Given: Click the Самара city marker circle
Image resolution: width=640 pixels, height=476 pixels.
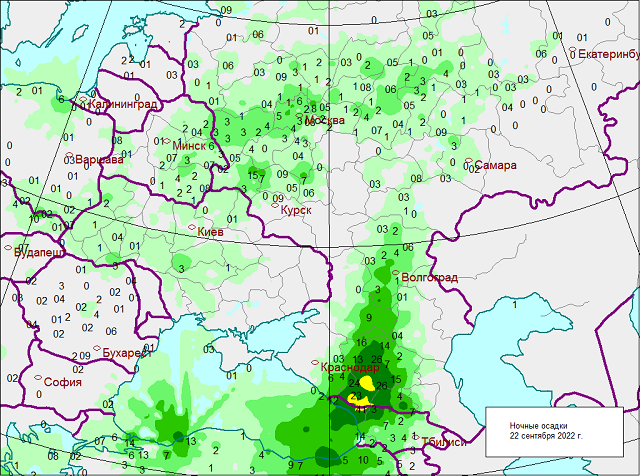Looking at the screenshot, I should click(x=469, y=161).
